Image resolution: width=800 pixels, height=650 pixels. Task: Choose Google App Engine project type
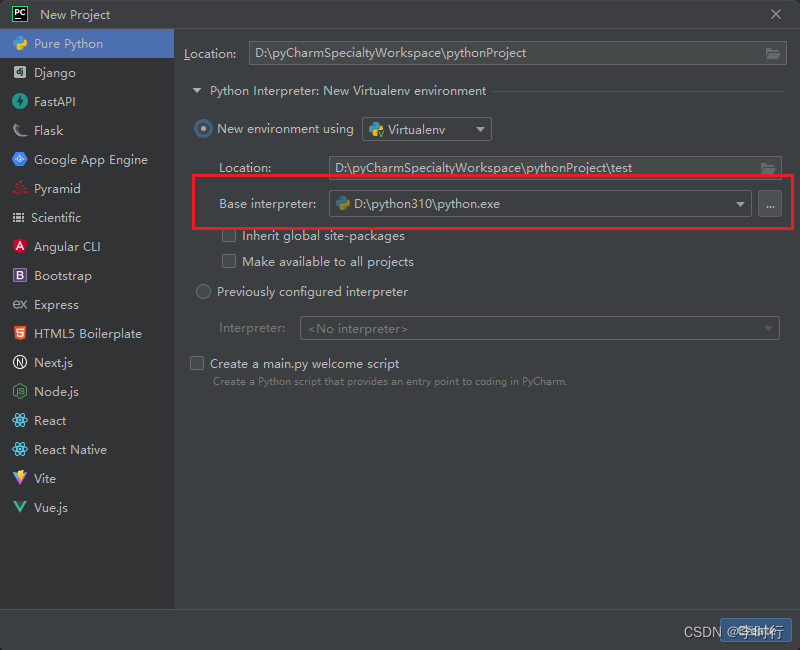click(87, 160)
